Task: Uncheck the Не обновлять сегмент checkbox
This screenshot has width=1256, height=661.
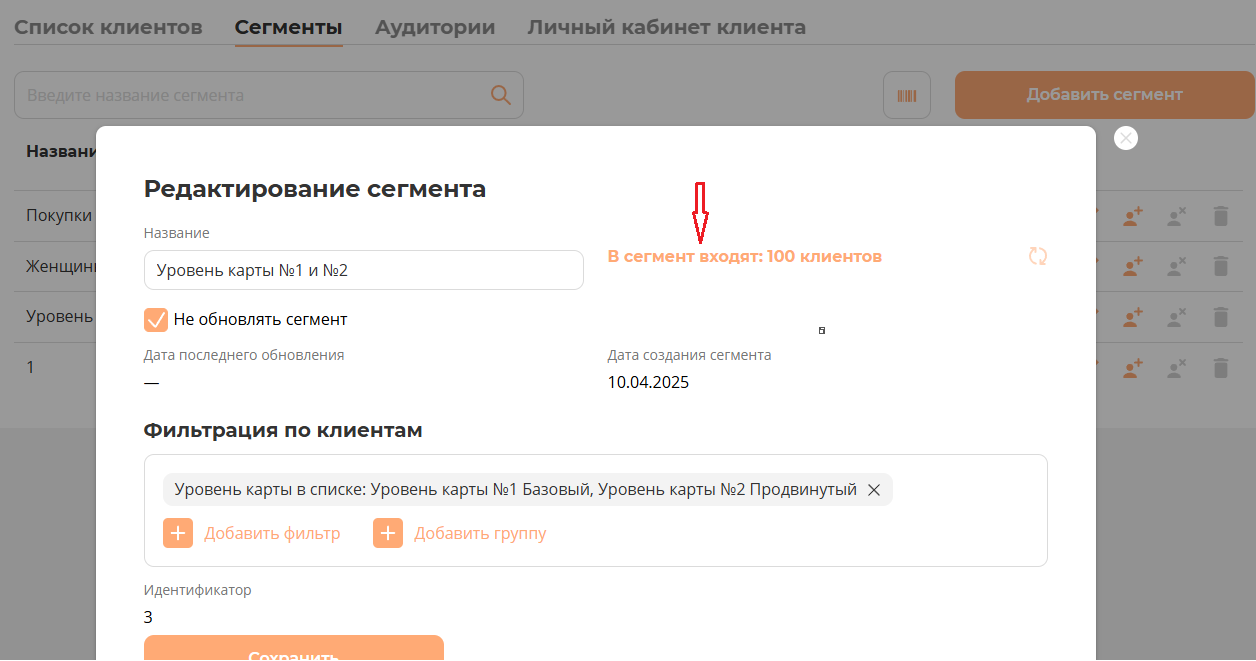Action: pos(156,320)
